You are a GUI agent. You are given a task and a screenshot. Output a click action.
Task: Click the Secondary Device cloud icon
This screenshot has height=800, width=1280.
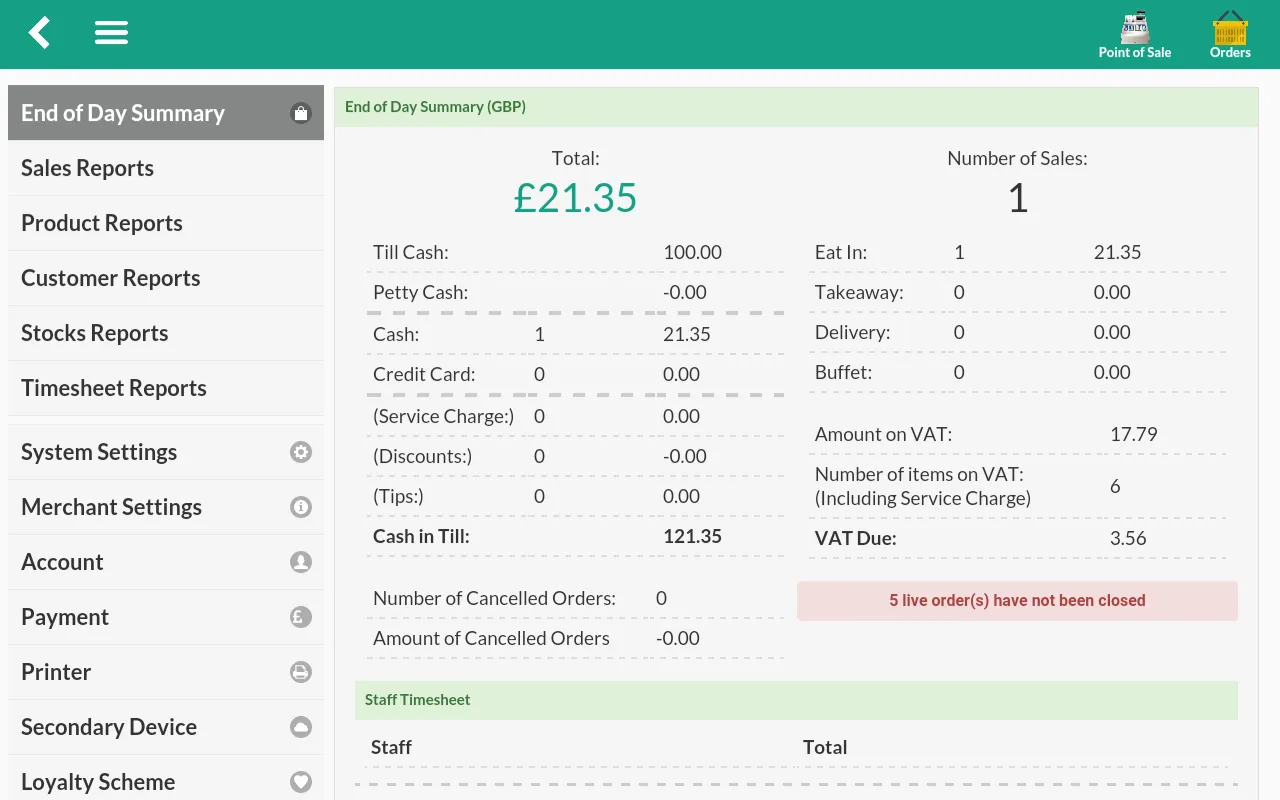click(x=301, y=727)
